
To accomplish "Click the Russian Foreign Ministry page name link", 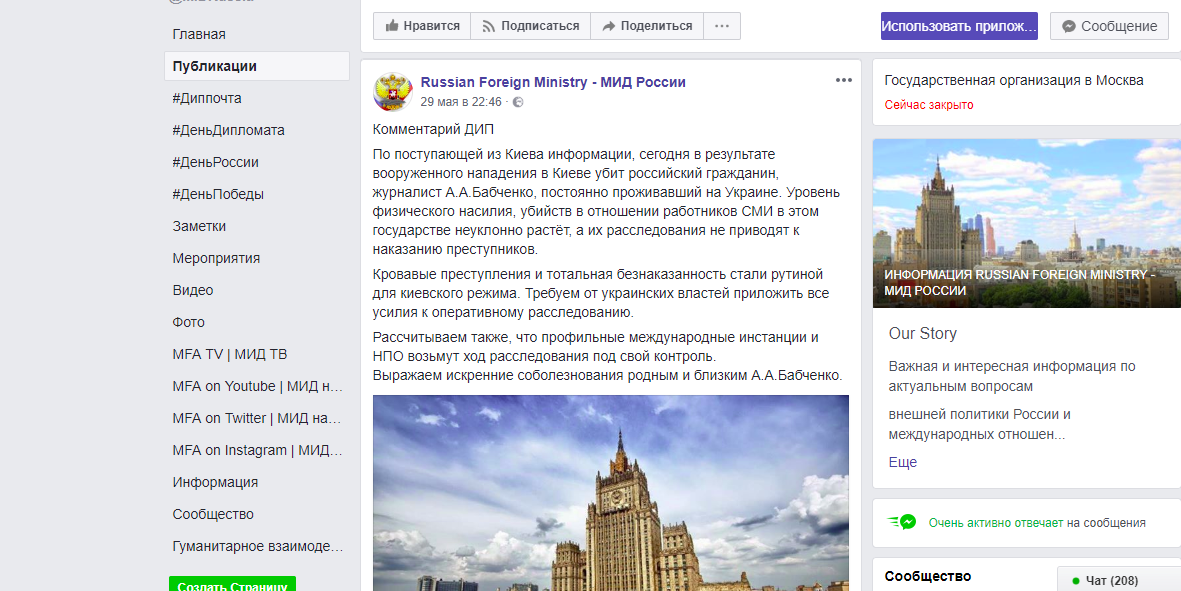I will pyautogui.click(x=553, y=82).
